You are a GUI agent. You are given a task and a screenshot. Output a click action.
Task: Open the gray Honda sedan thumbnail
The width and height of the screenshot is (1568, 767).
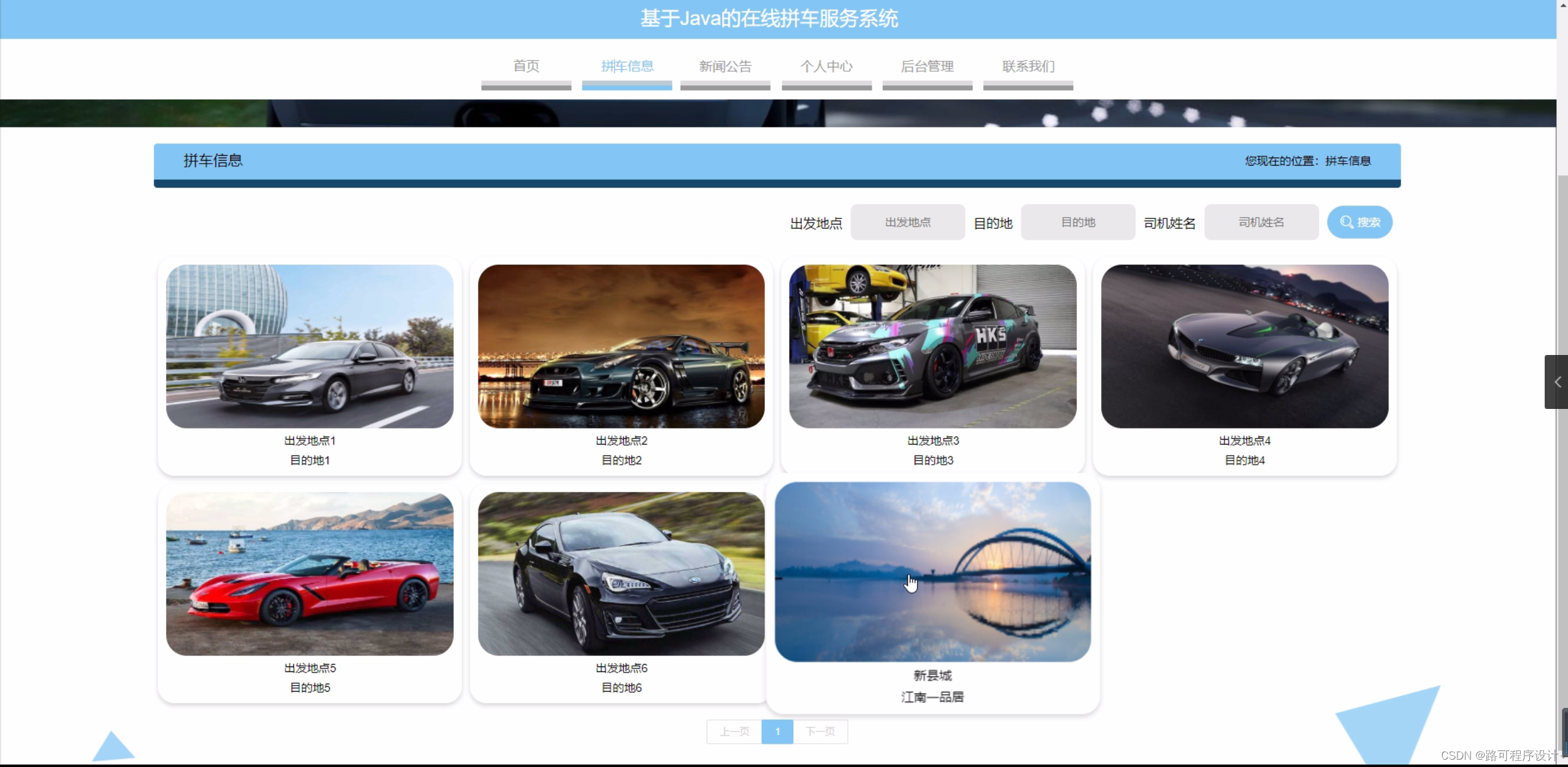coord(309,346)
